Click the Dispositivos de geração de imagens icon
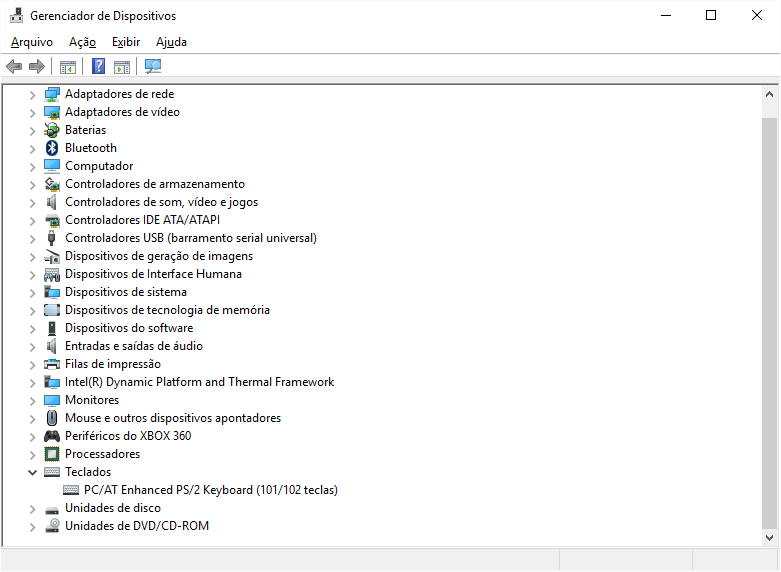The width and height of the screenshot is (781, 572). [52, 256]
